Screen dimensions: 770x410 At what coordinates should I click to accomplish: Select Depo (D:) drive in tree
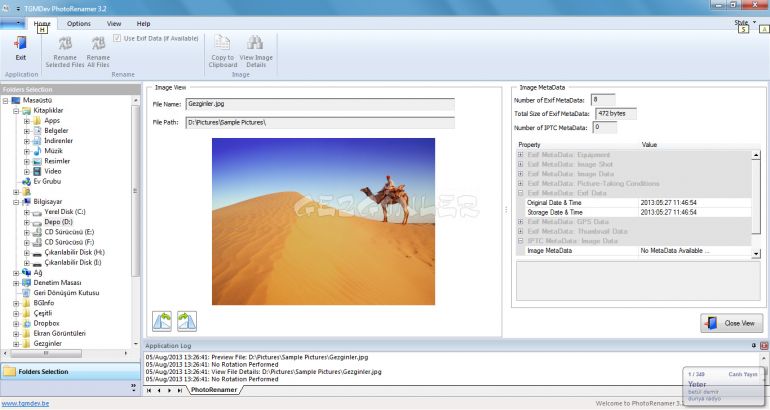[58, 221]
